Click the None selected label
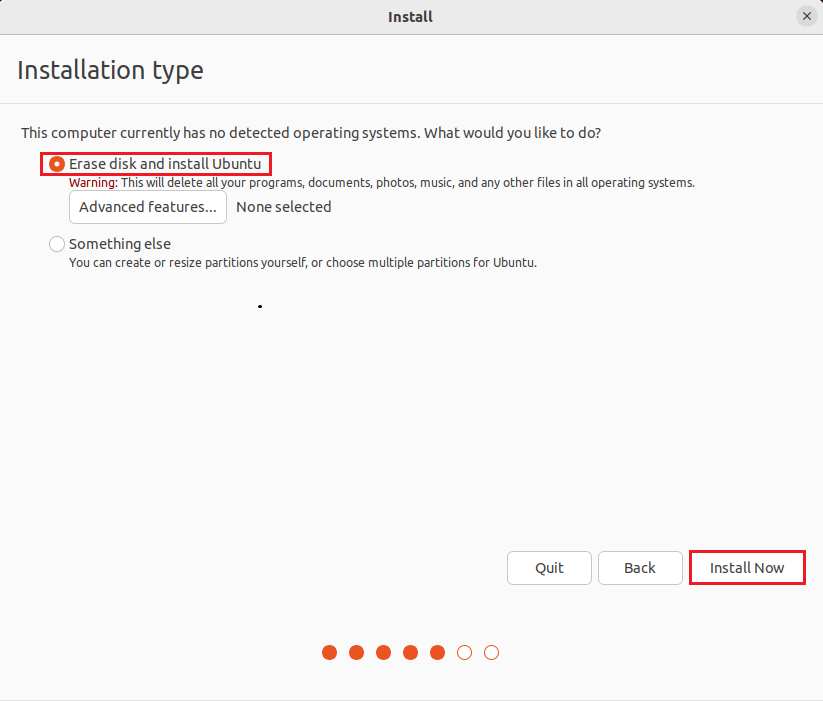This screenshot has height=701, width=823. [284, 207]
